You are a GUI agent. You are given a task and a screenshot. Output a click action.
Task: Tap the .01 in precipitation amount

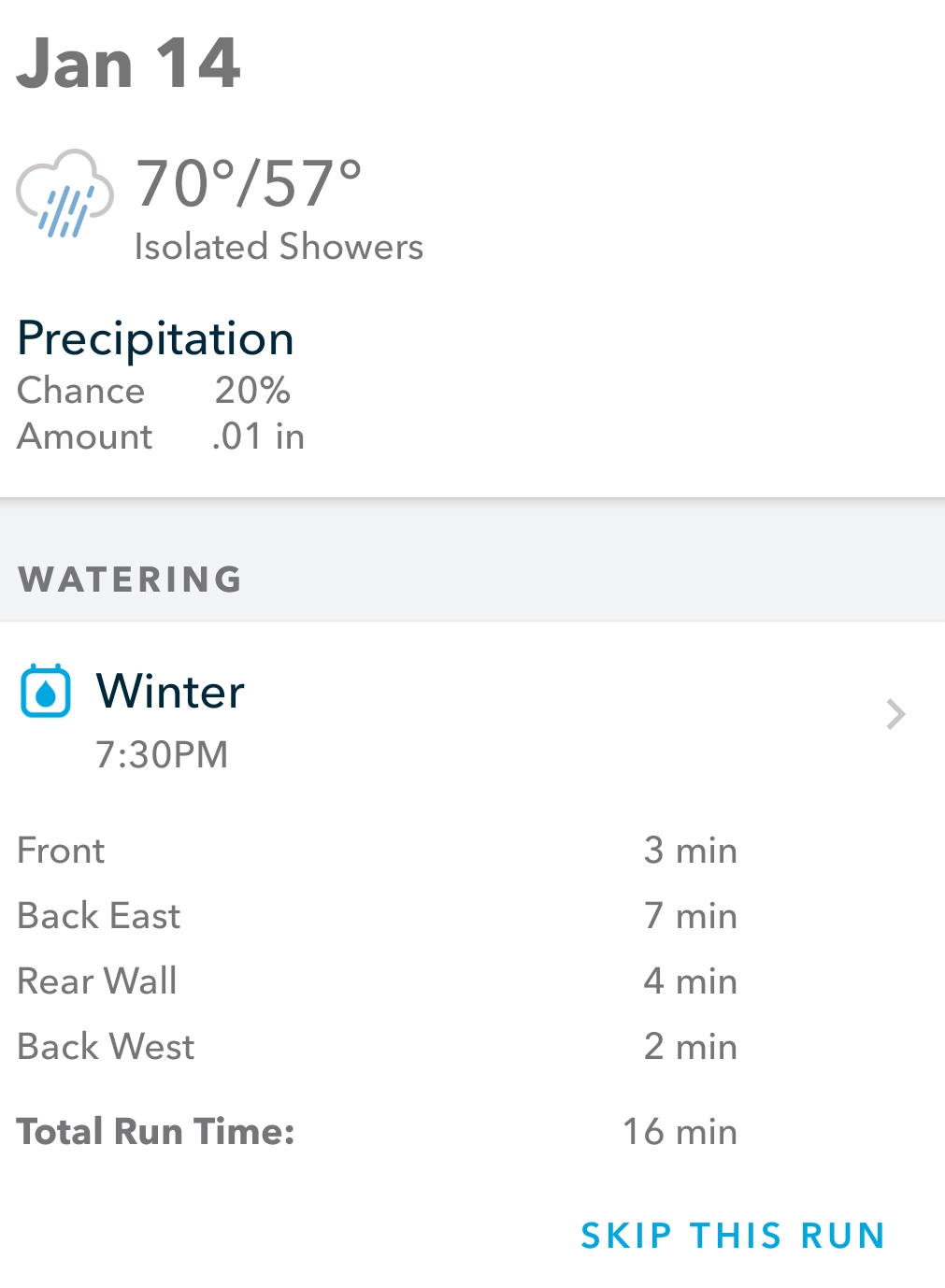[x=258, y=436]
